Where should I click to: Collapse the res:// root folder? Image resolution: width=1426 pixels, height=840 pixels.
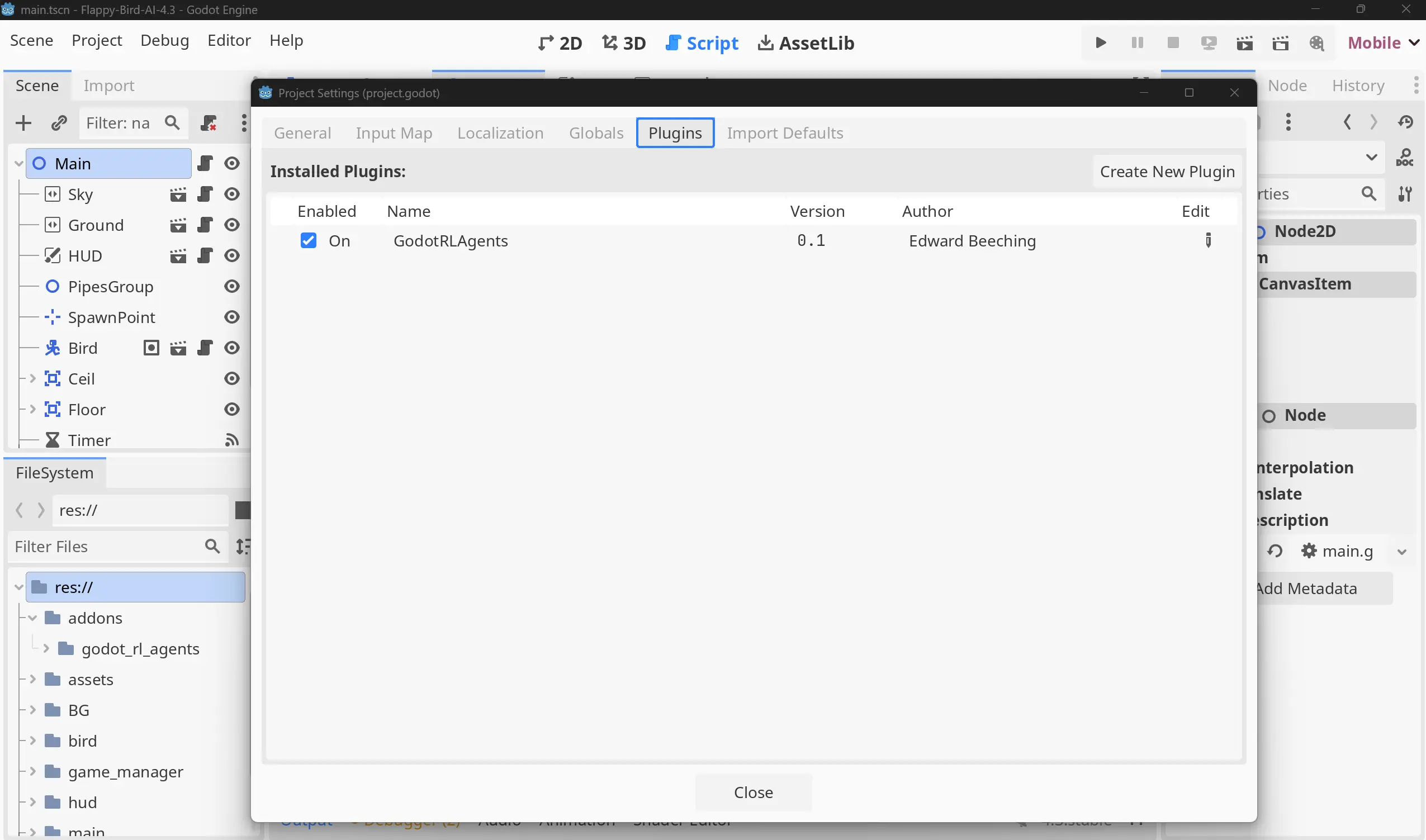(18, 587)
